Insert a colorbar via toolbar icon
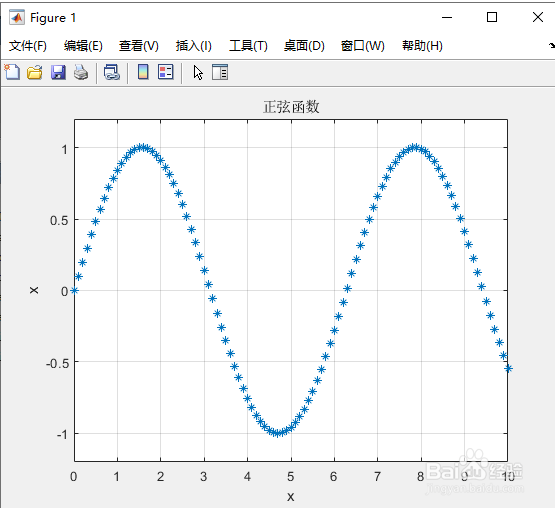This screenshot has width=555, height=508. pyautogui.click(x=143, y=72)
